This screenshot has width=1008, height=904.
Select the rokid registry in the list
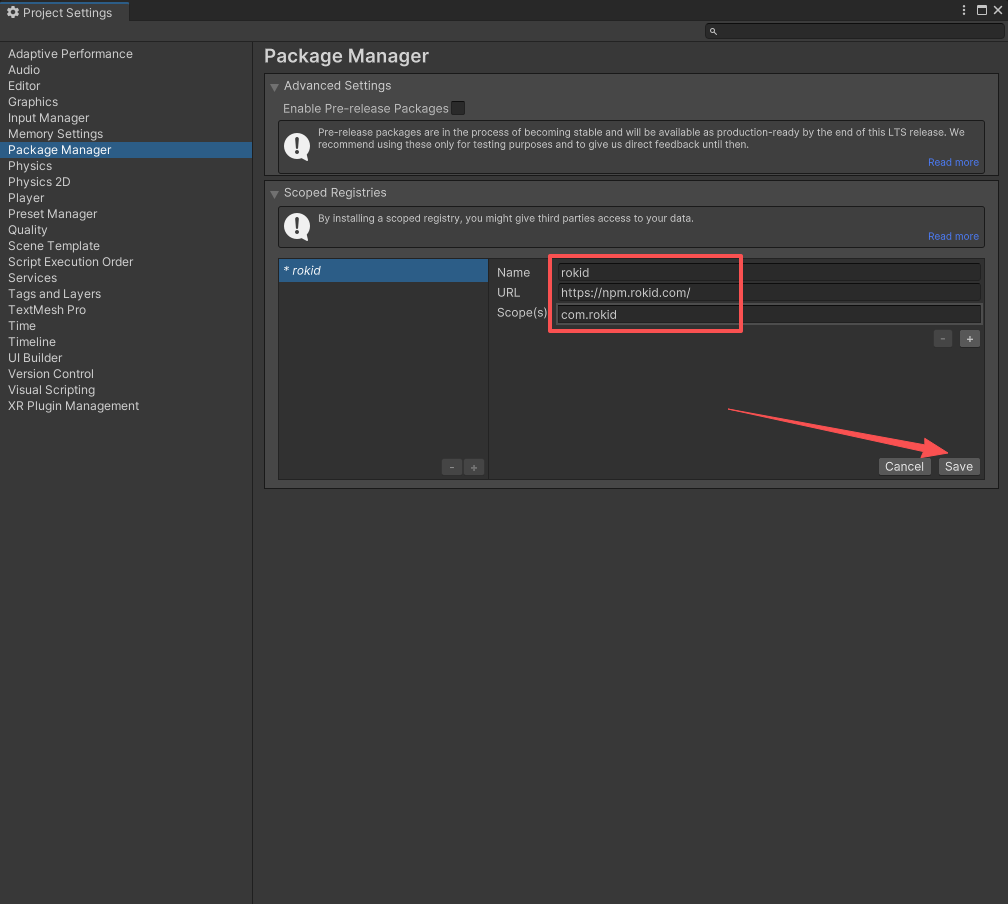pos(383,271)
